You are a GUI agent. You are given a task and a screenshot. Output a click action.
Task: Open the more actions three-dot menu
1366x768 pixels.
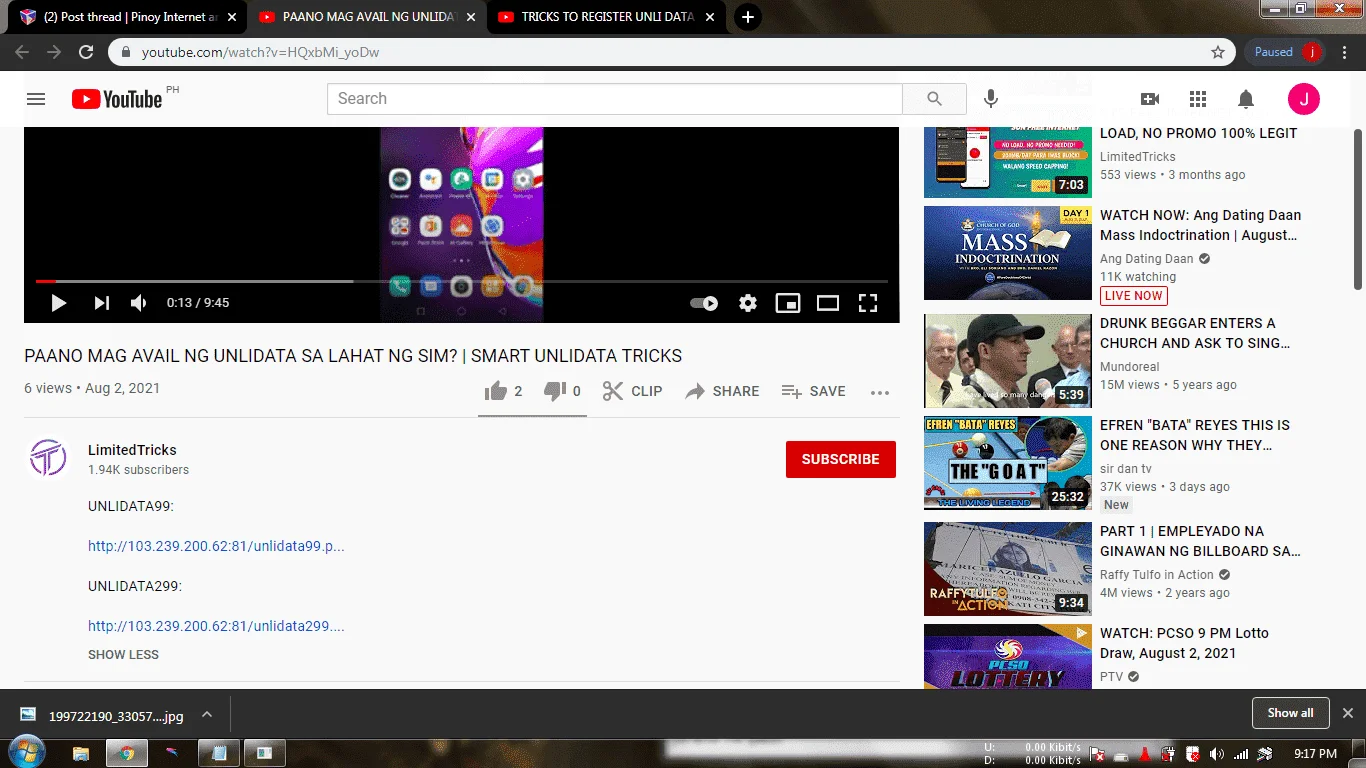[880, 392]
